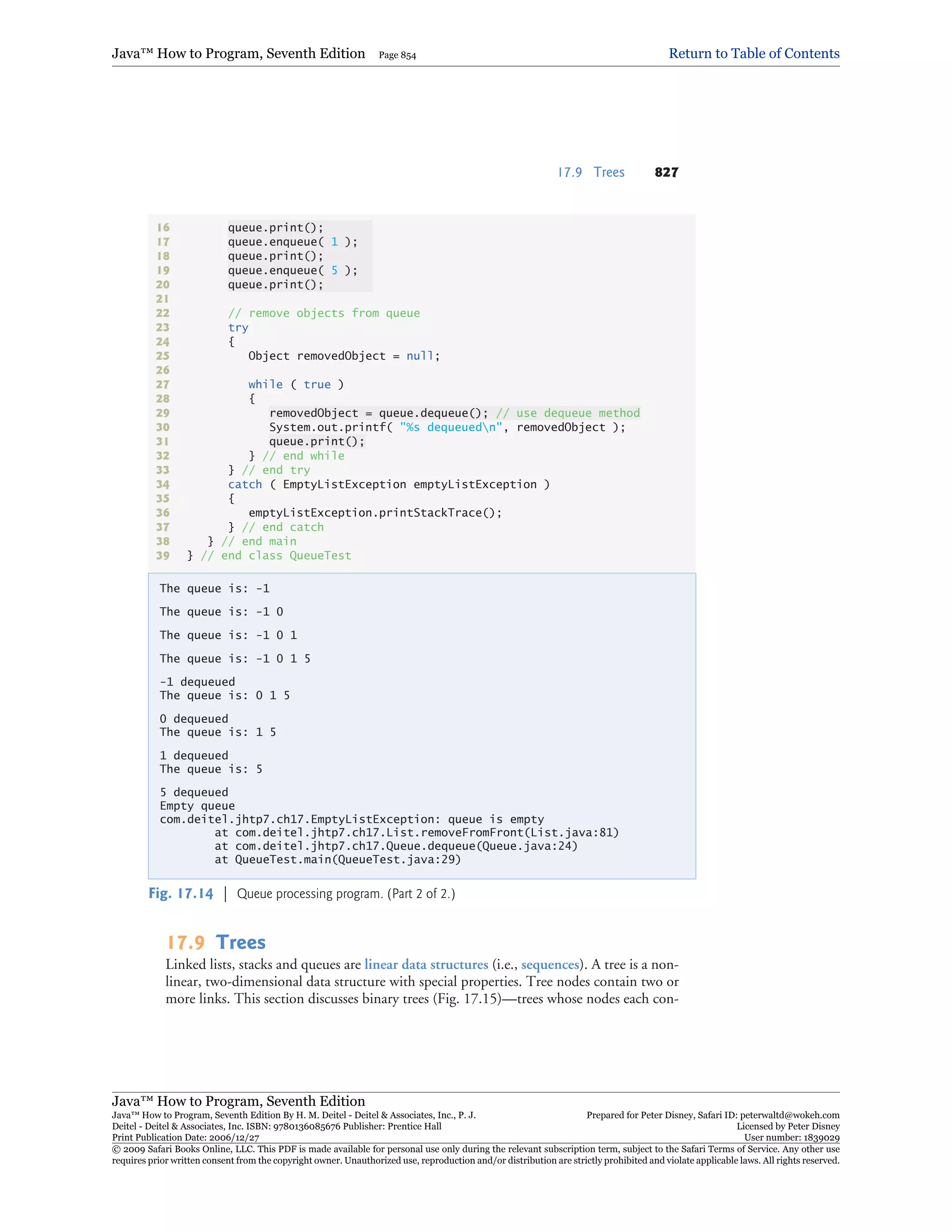Click the EmptyListException stack trace line
Image resolution: width=952 pixels, height=1232 pixels.
pos(351,819)
